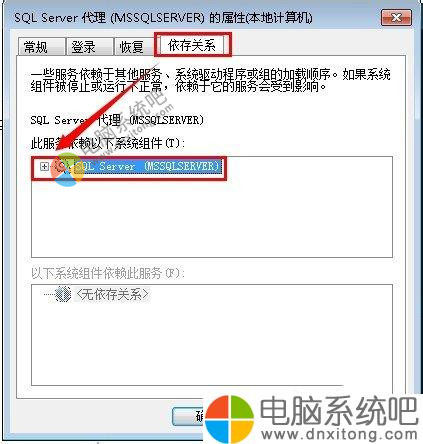Viewport: 423px width, 444px height.
Task: Select the <无依存关系> entry
Action: tap(113, 294)
